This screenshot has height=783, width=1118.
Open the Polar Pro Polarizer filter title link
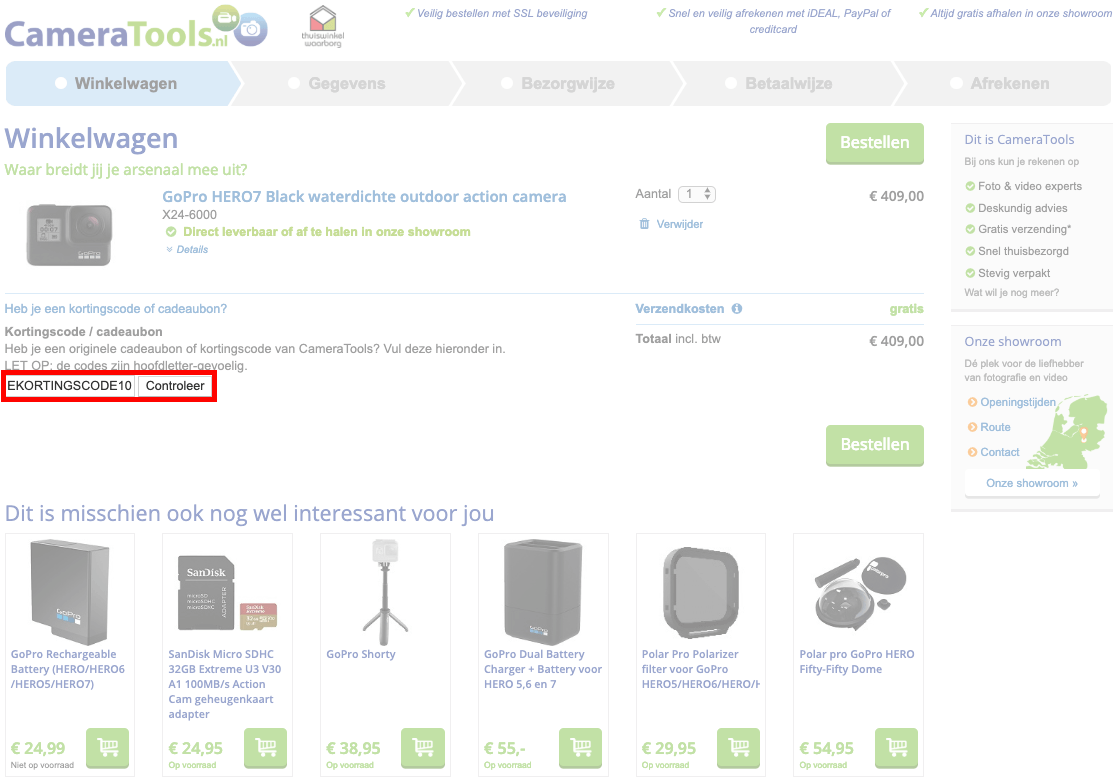pyautogui.click(x=700, y=669)
